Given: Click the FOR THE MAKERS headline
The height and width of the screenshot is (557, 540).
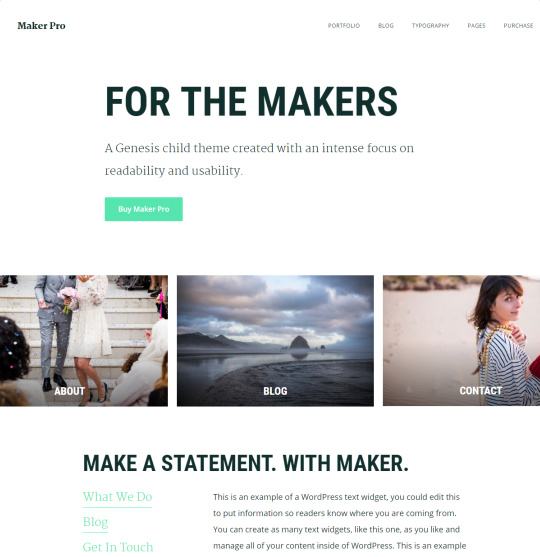Looking at the screenshot, I should pyautogui.click(x=251, y=102).
